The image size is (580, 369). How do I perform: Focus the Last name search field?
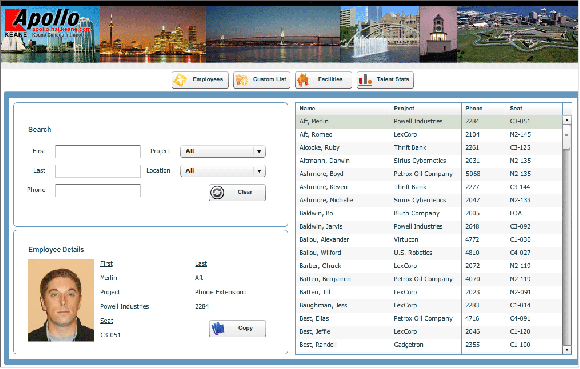click(98, 171)
